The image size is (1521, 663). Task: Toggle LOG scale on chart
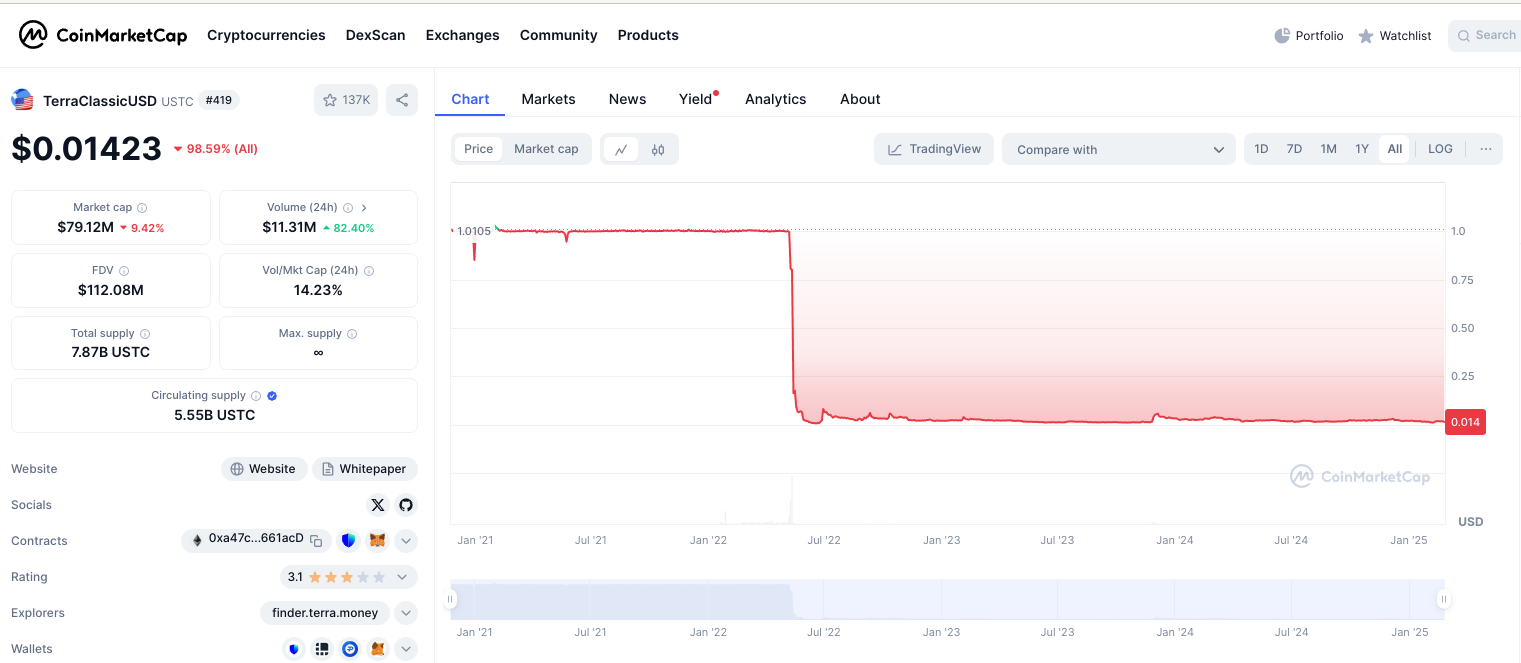click(x=1440, y=149)
